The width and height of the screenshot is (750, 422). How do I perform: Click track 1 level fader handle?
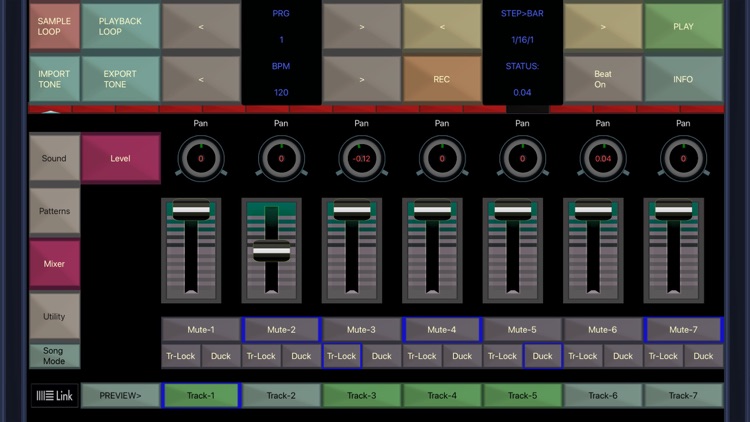coord(191,210)
